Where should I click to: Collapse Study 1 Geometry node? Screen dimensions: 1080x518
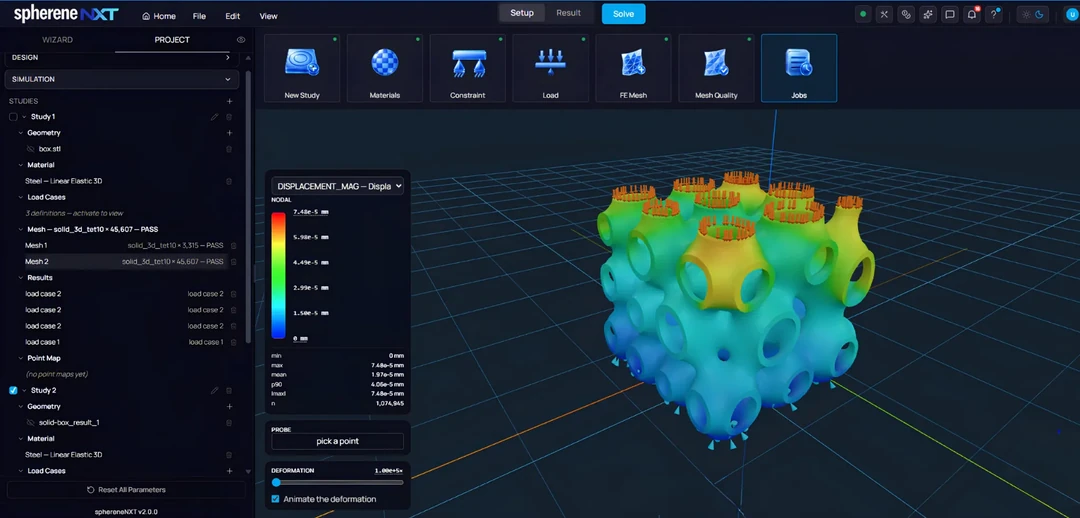[21, 133]
